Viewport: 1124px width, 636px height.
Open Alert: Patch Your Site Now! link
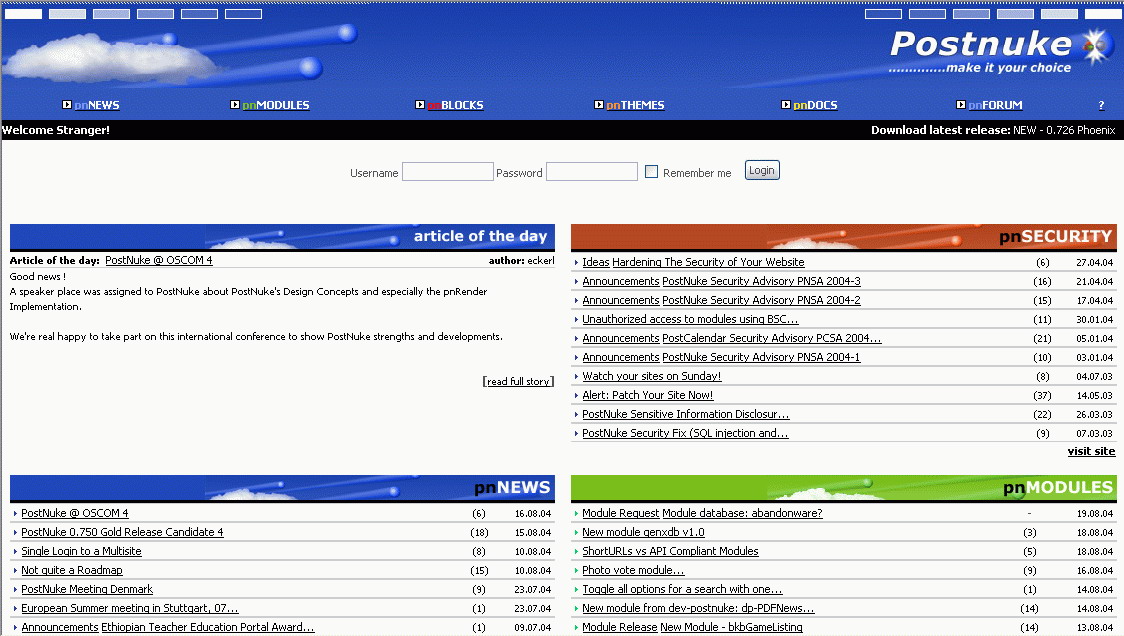point(647,395)
